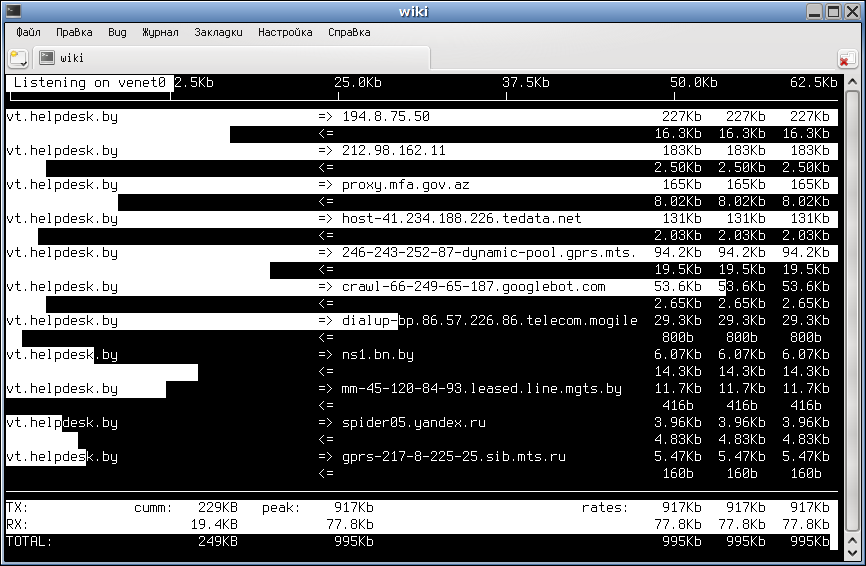
Task: Open the Настройка menu
Action: 285,32
